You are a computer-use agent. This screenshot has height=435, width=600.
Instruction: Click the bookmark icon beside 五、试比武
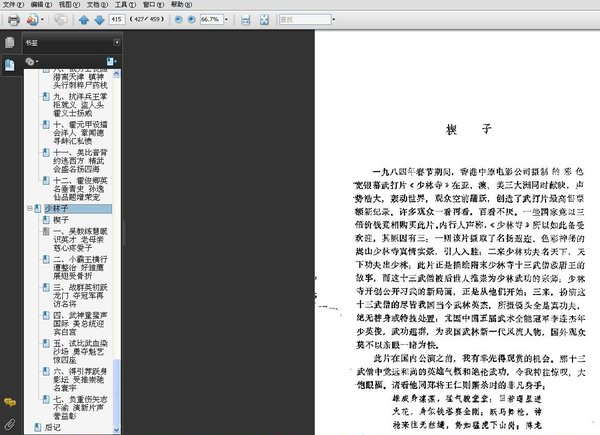click(46, 343)
